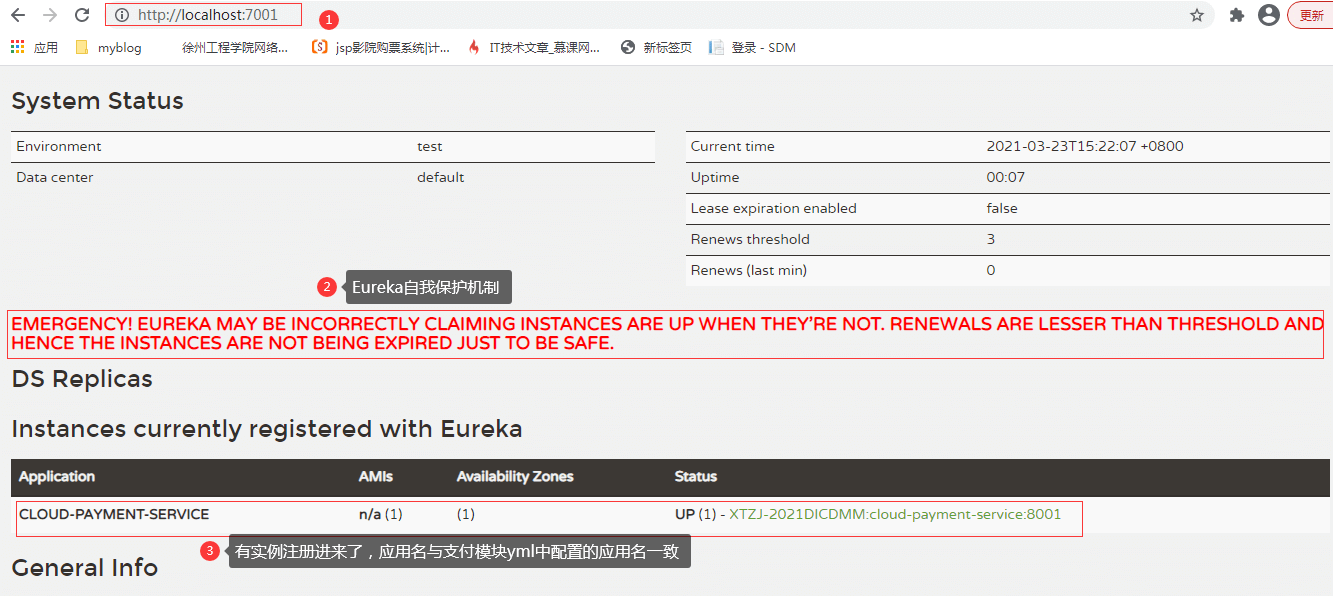Screen dimensions: 1333x596
Task: Click the Environment label
Action: coord(59,146)
